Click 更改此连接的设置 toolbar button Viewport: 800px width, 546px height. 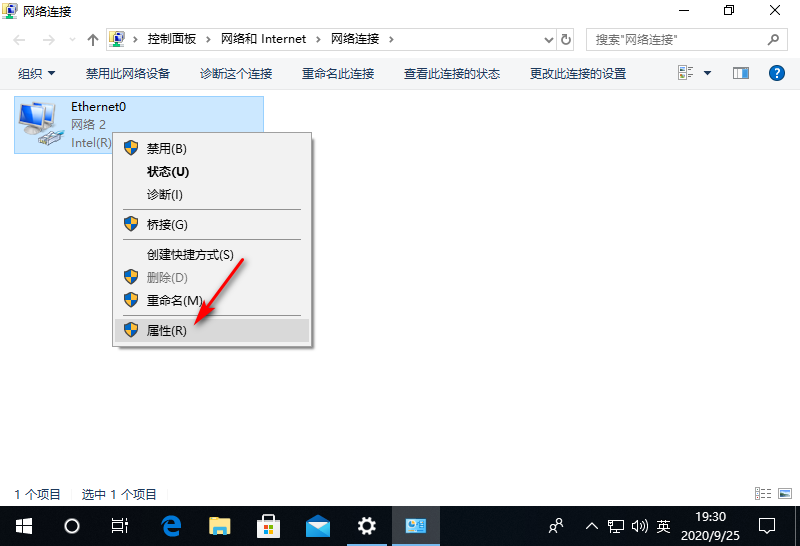[578, 73]
